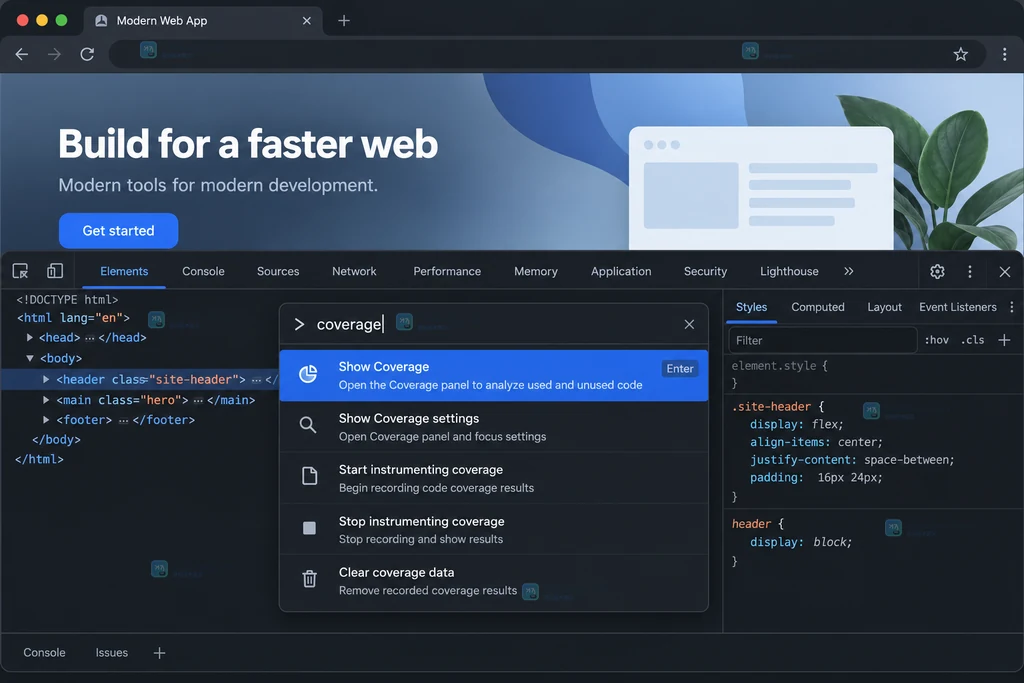Select the html lang="en" line
This screenshot has height=683, width=1024.
point(73,318)
